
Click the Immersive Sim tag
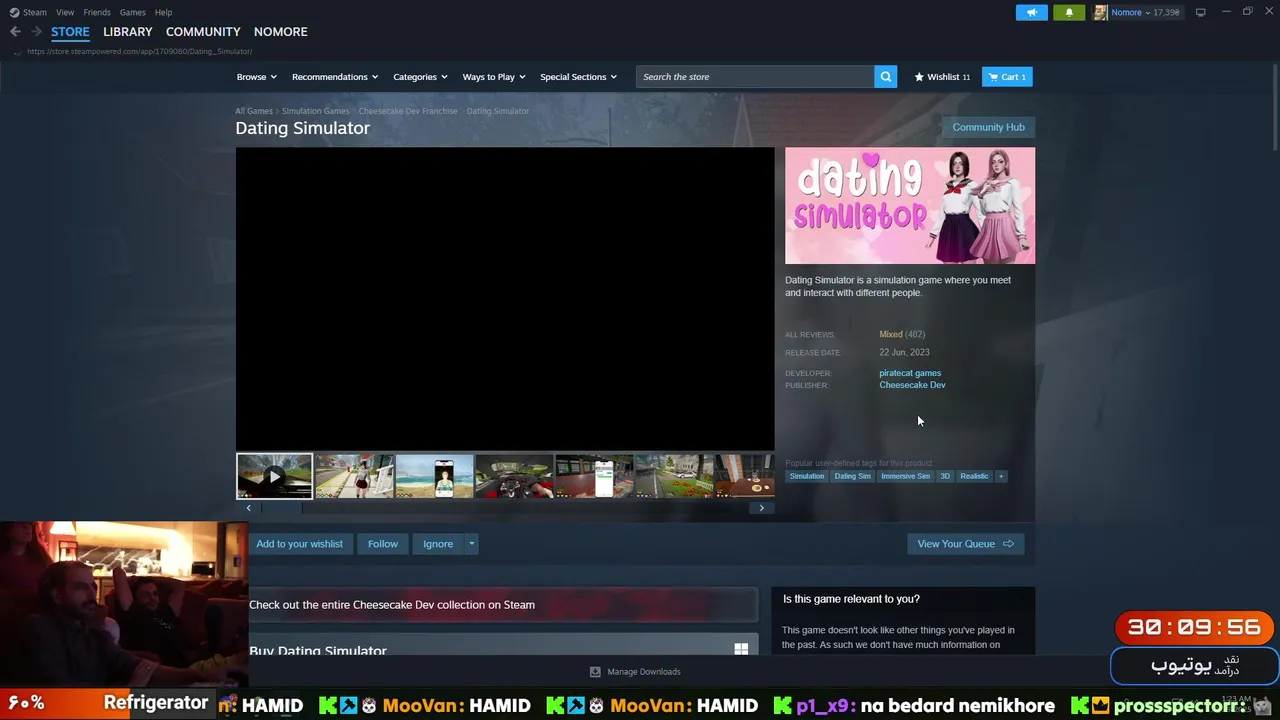coord(905,476)
